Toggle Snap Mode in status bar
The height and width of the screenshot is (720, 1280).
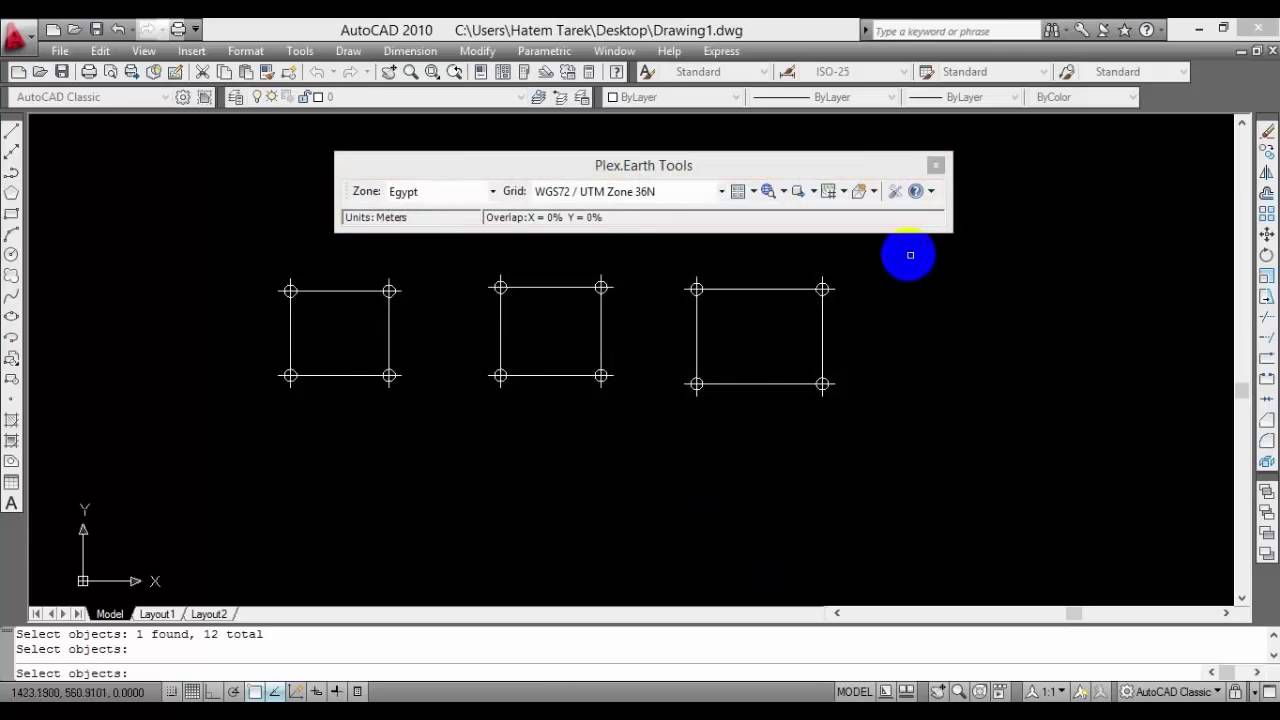173,692
